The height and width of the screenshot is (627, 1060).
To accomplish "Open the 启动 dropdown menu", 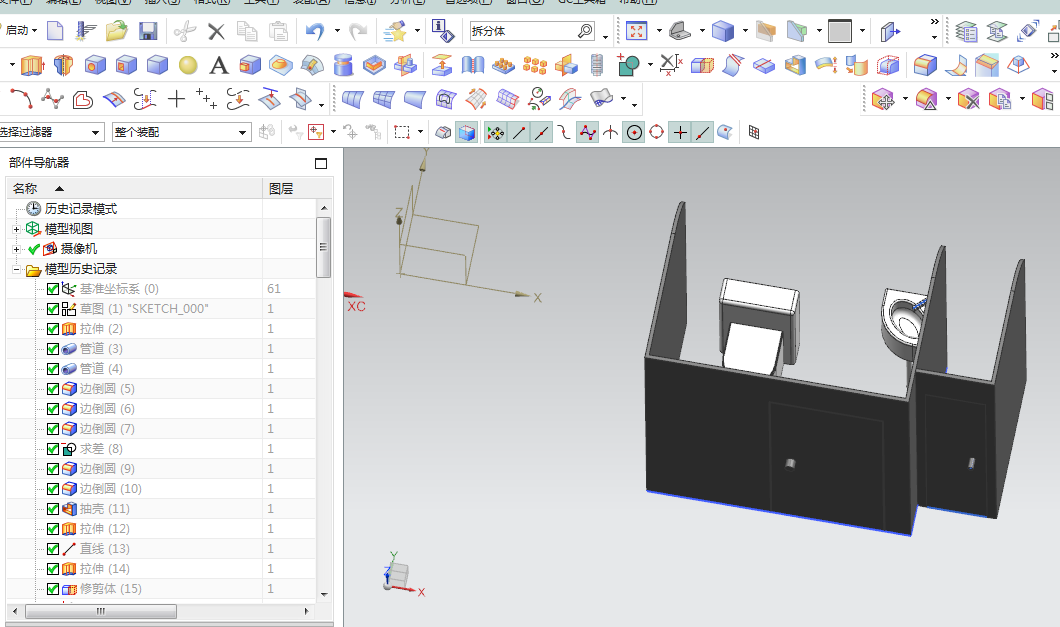I will (20, 30).
